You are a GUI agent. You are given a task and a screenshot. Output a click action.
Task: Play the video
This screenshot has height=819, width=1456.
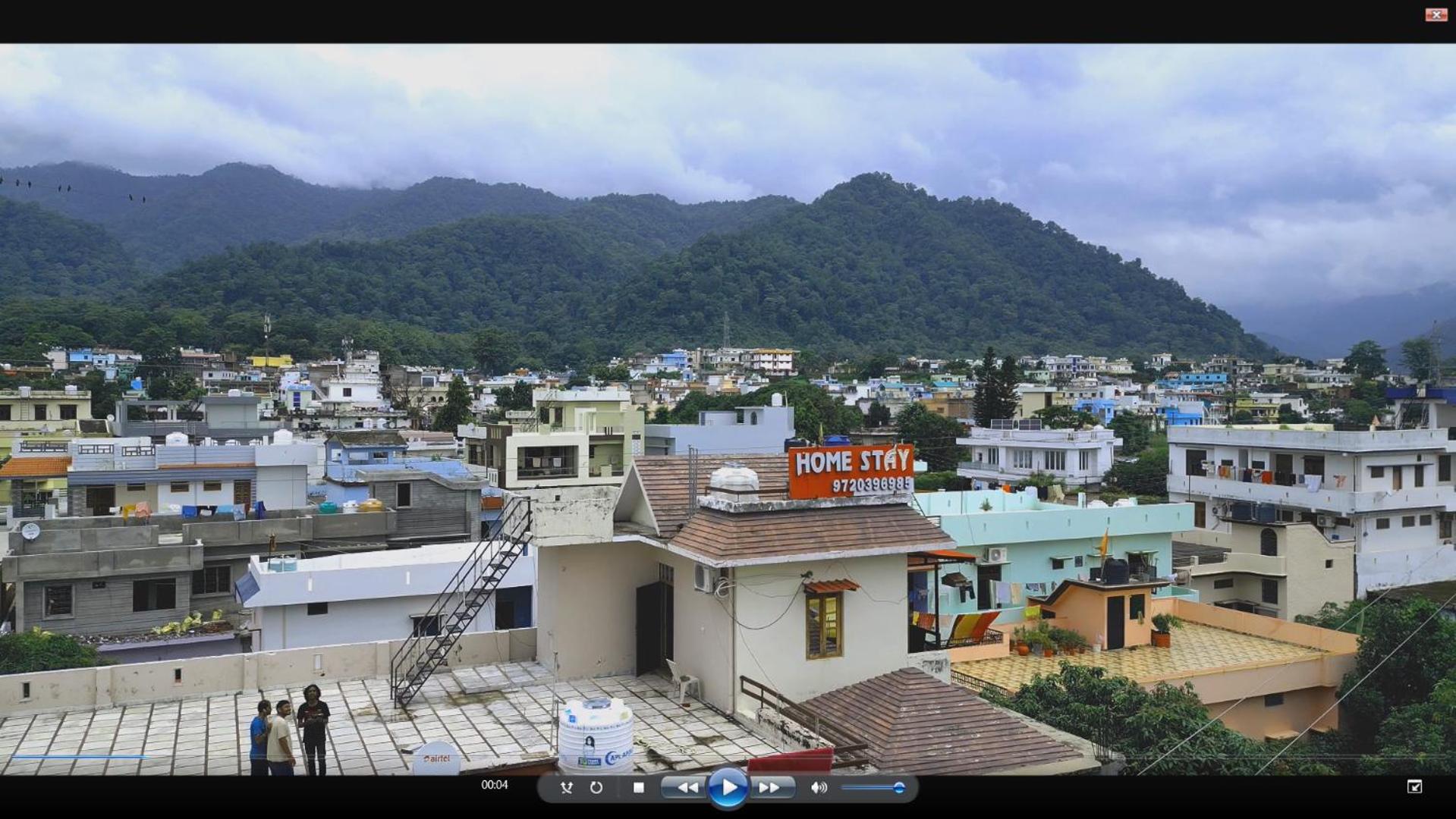pos(728,788)
